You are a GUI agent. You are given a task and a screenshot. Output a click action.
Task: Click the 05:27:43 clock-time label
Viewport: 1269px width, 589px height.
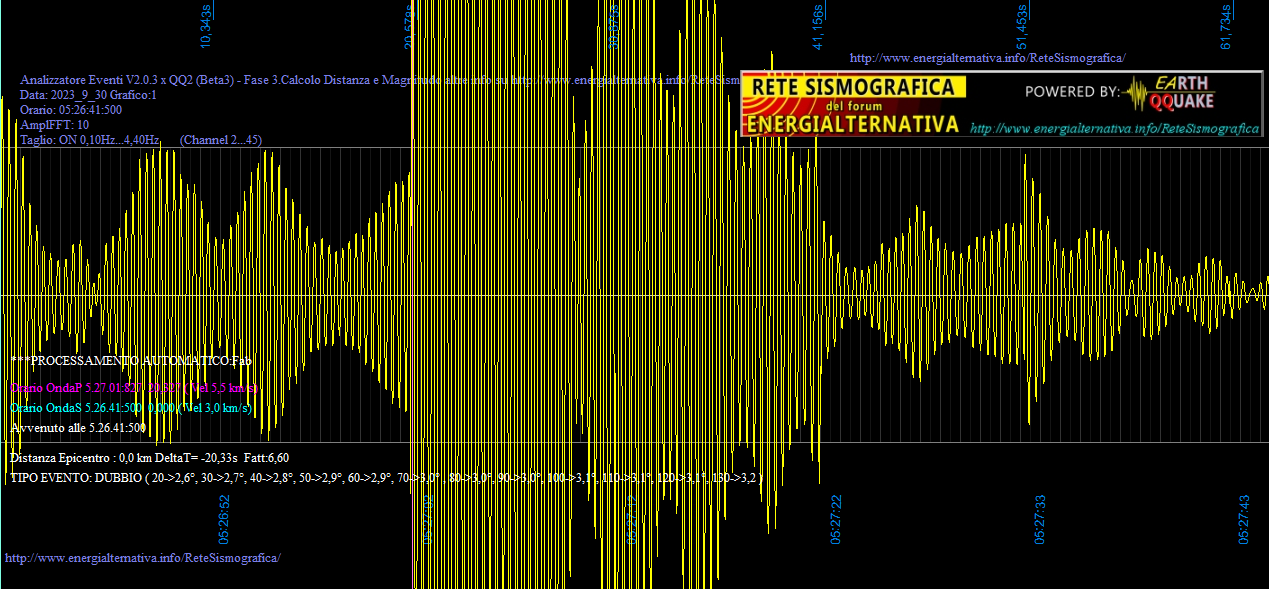[1244, 518]
